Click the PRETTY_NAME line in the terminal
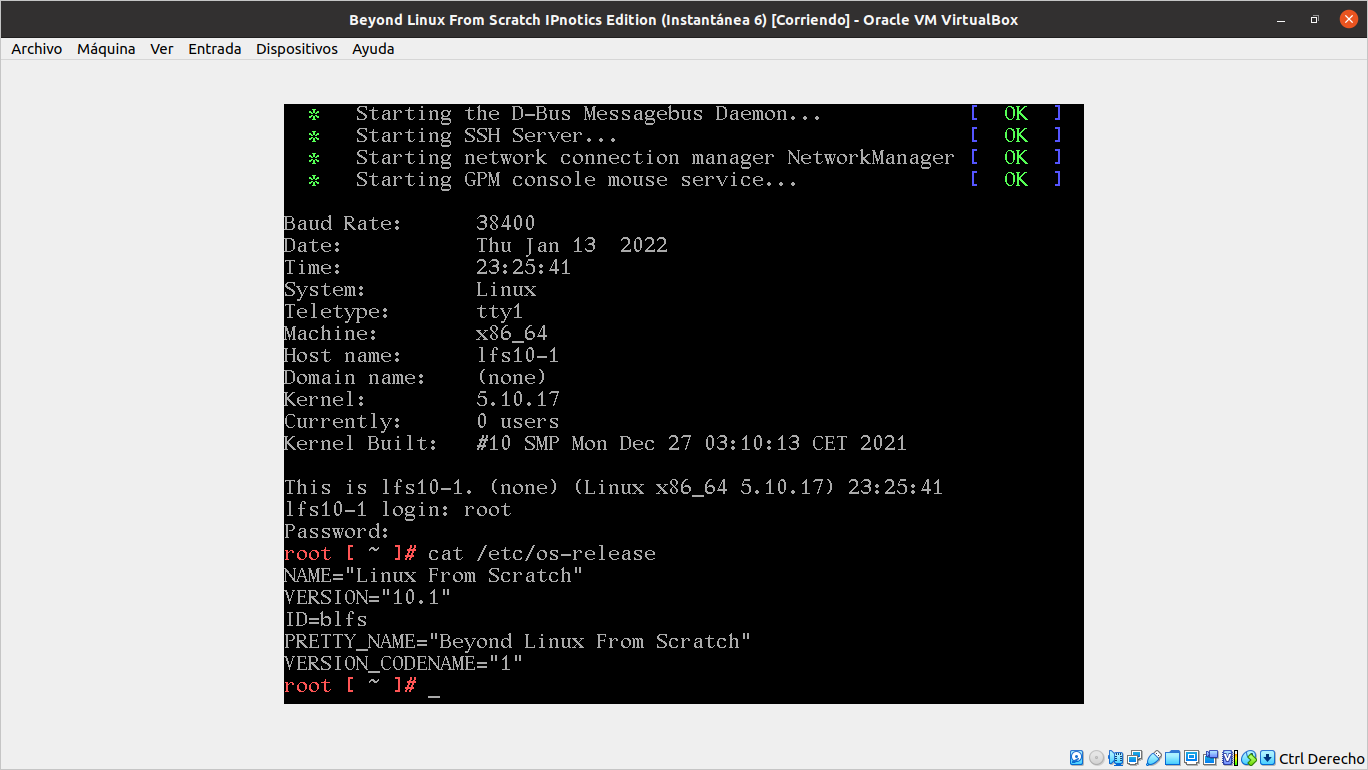The image size is (1368, 770). coord(517,642)
